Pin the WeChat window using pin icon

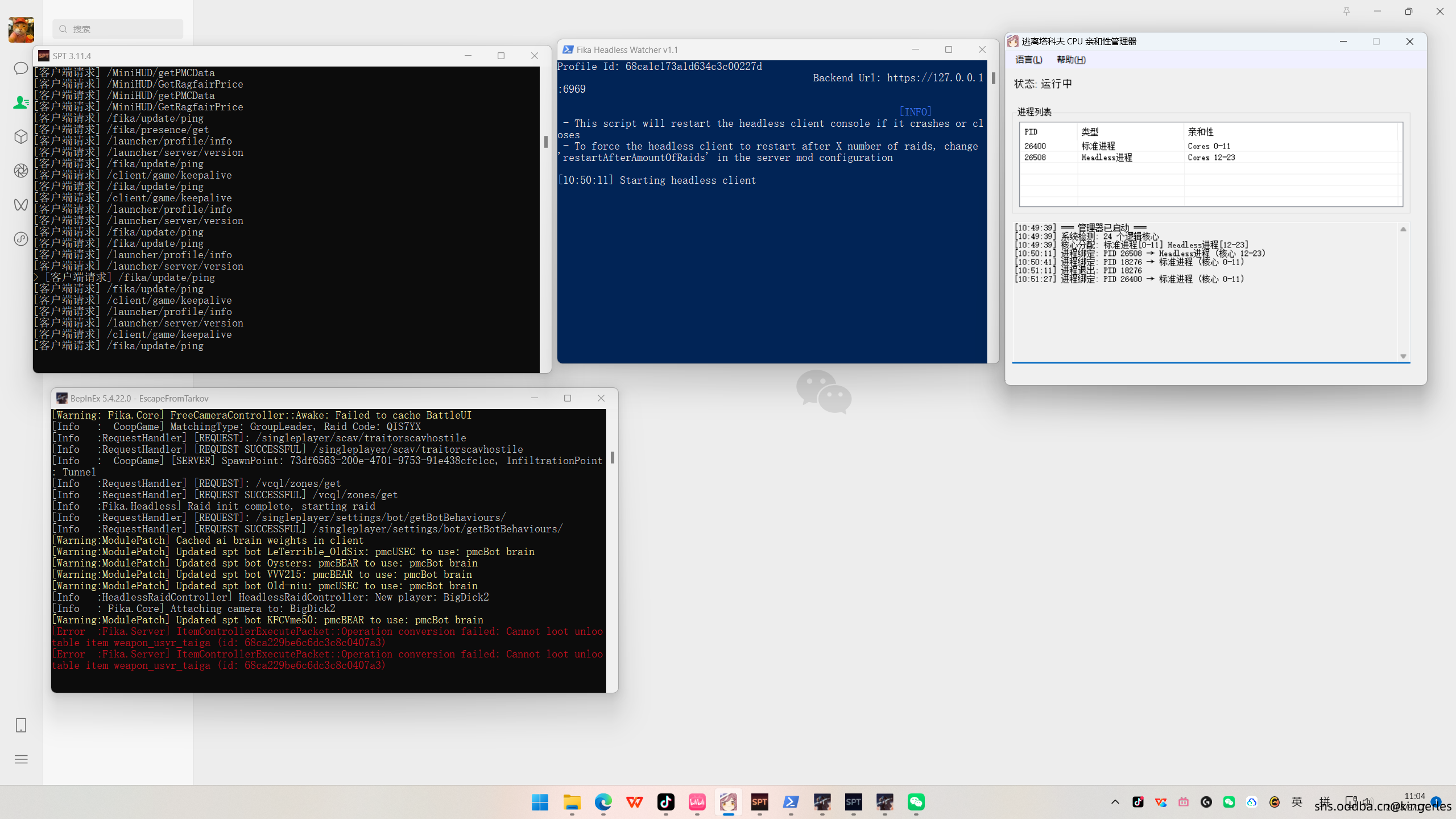(x=1346, y=11)
